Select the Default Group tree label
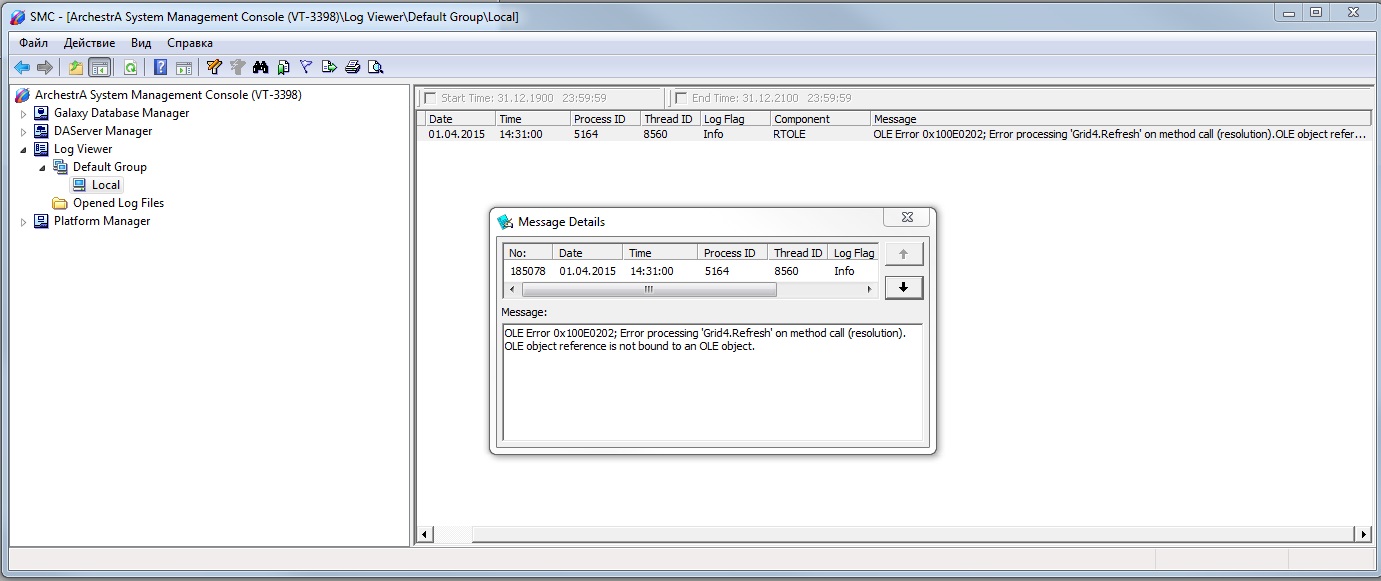1381x581 pixels. (110, 167)
